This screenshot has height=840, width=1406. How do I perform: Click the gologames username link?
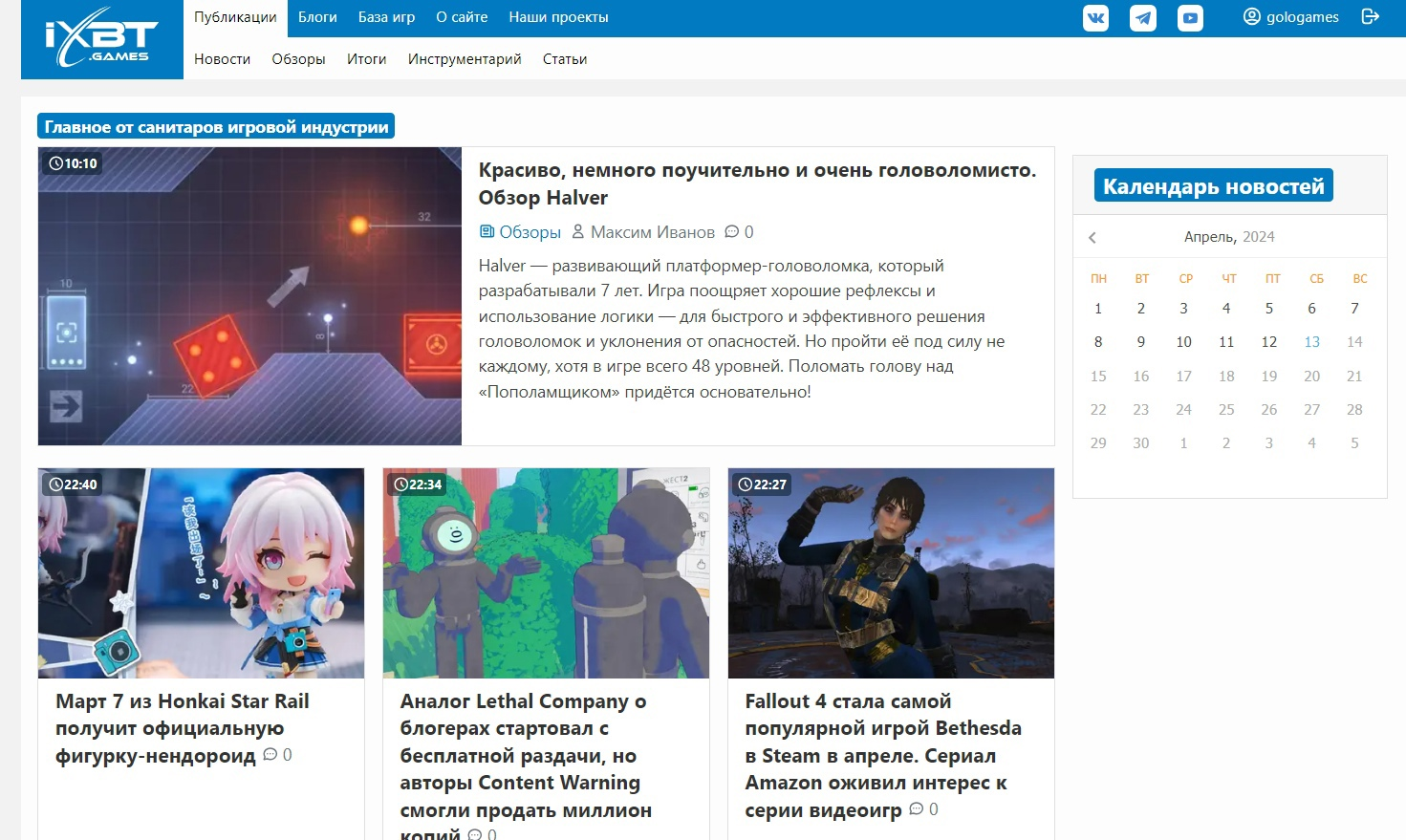pos(1302,17)
